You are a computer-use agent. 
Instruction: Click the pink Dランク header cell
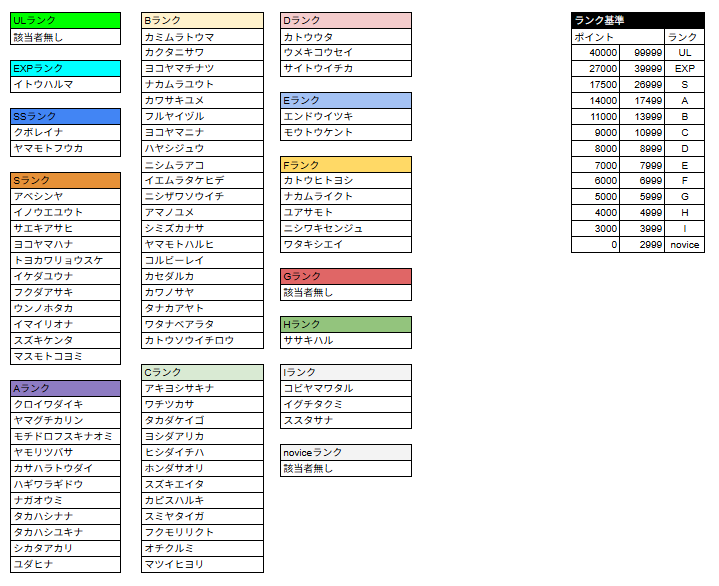coord(346,20)
